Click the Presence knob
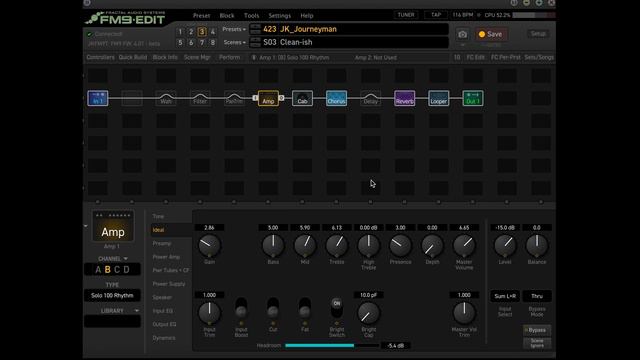640x360 pixels. [400, 245]
